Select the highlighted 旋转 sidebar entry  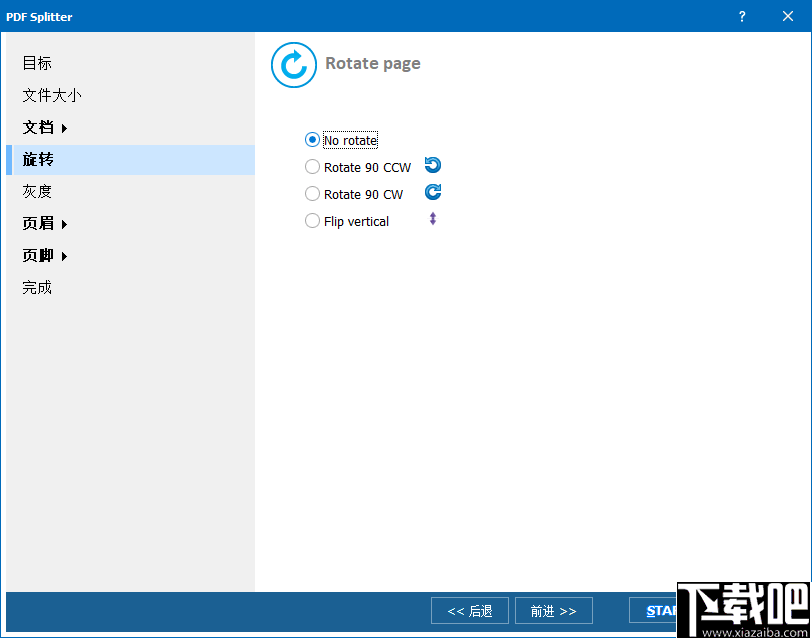(x=37, y=159)
